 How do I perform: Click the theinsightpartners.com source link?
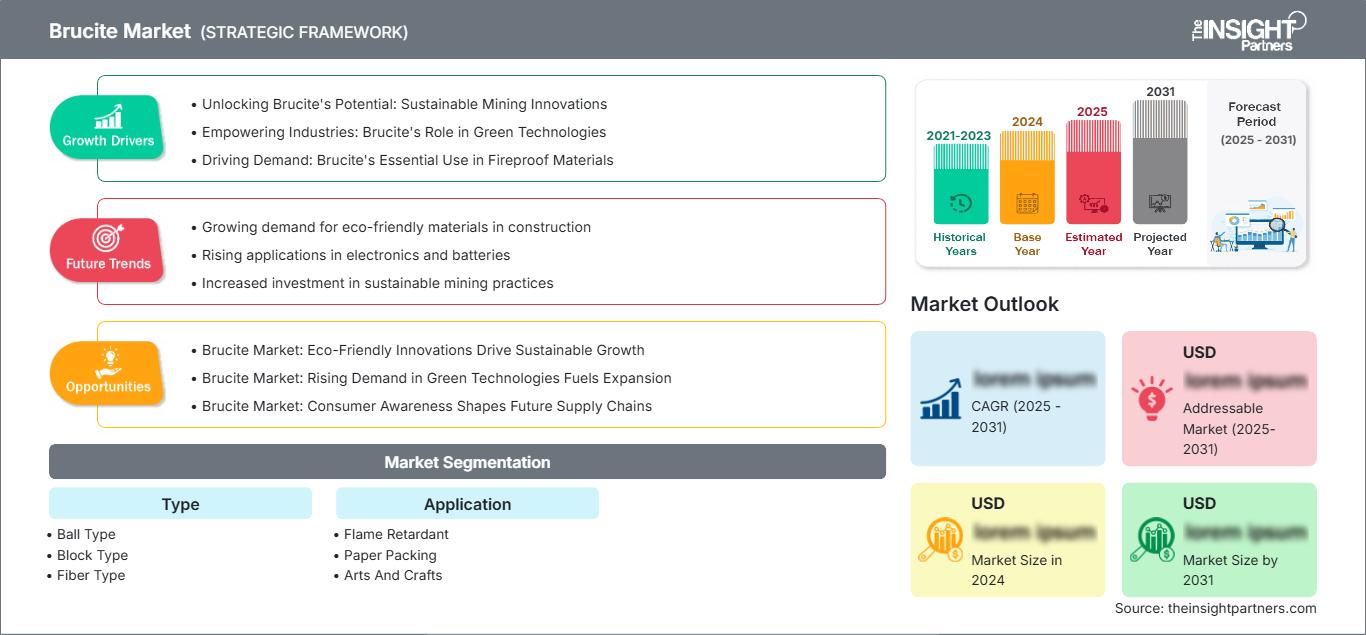coord(1242,608)
